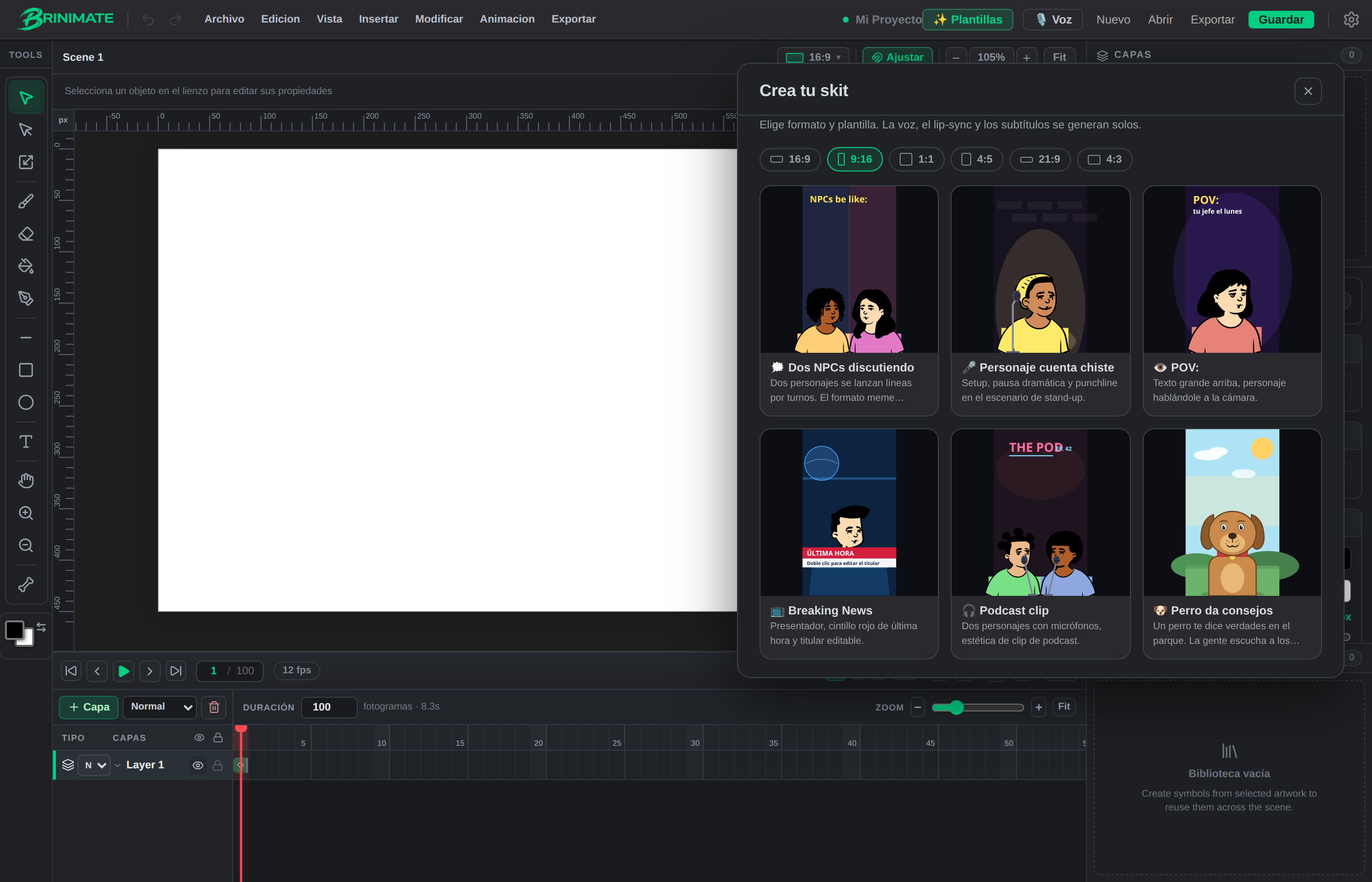Click the Plantillas button

tap(967, 20)
